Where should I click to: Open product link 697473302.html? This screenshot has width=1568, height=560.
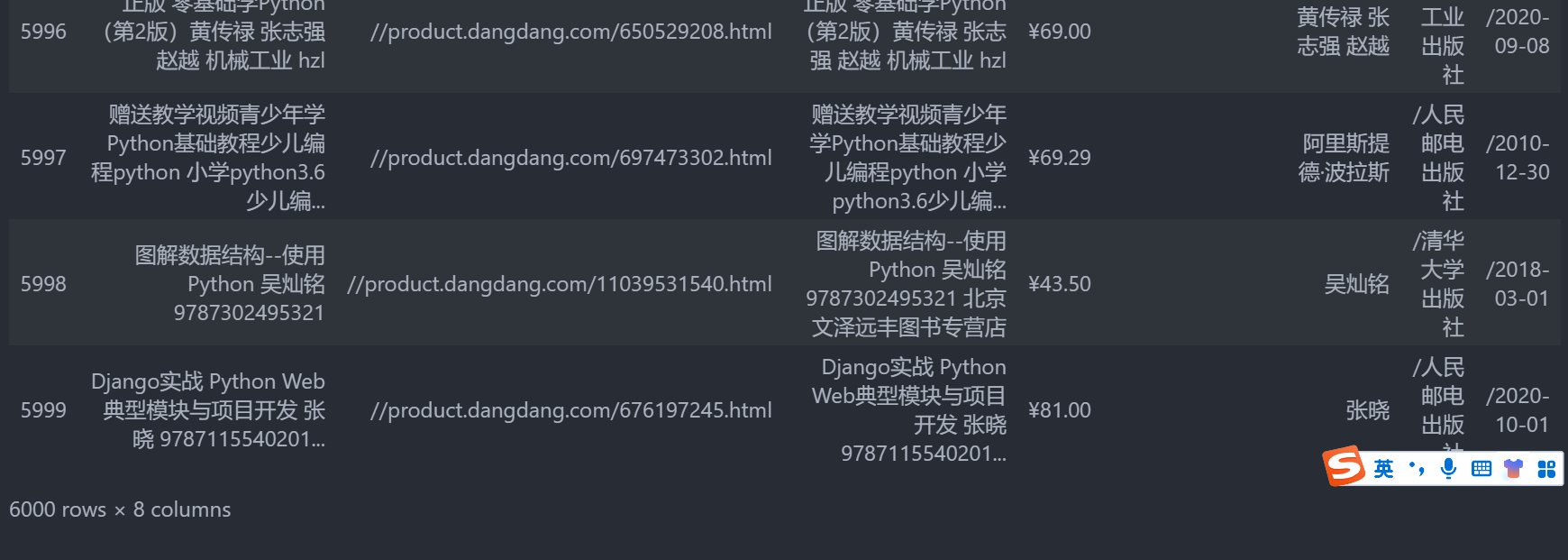point(571,158)
